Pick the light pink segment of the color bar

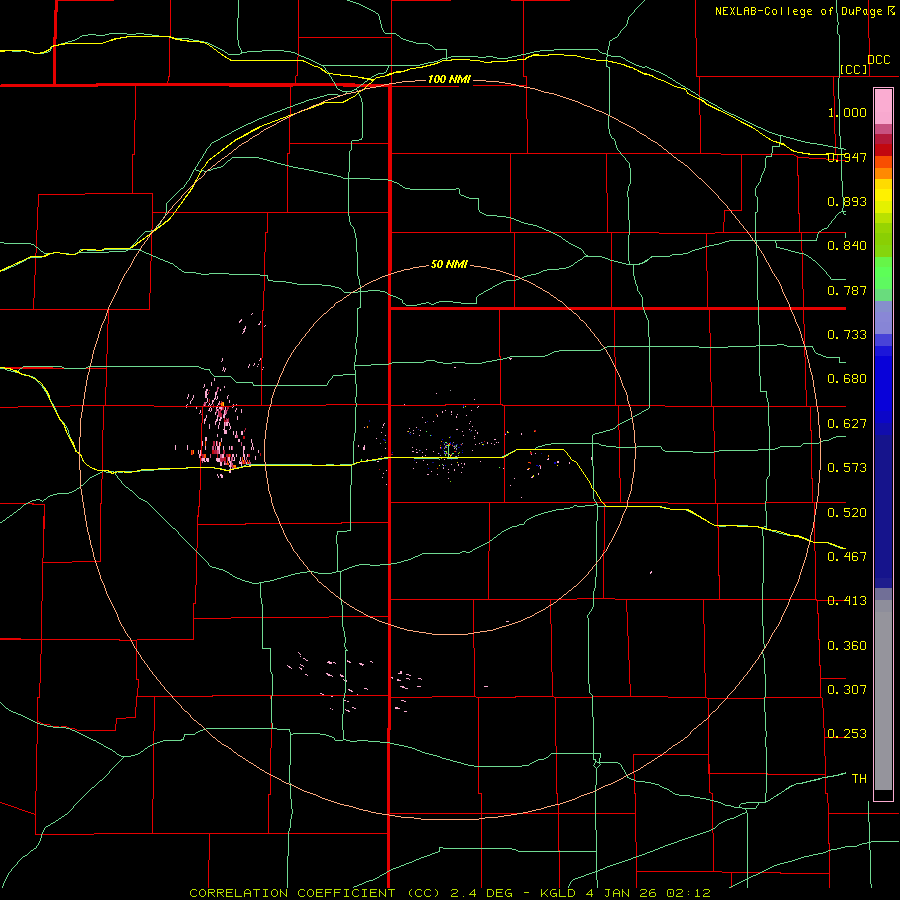[883, 106]
